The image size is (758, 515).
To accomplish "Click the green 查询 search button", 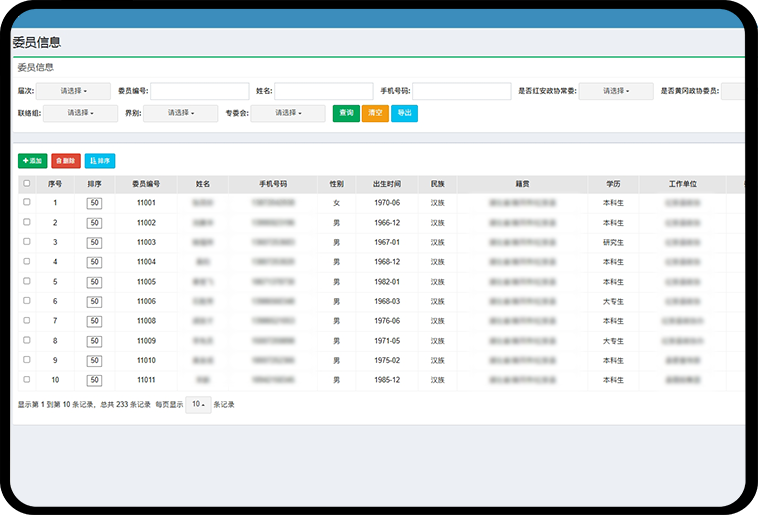I will (346, 113).
